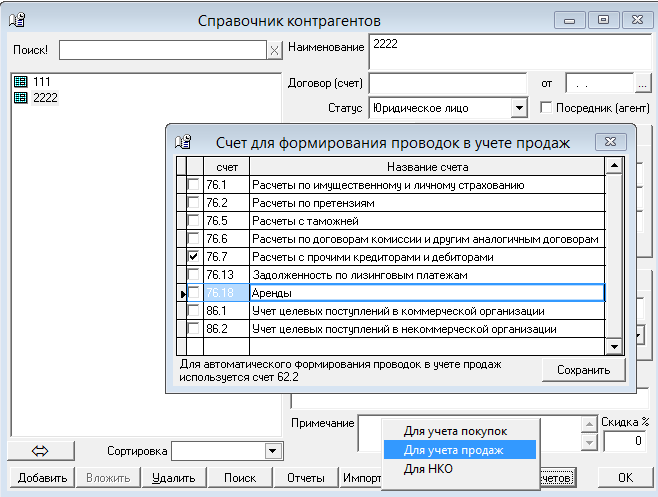
Task: Tick the checkbox for account 76.18 Аренды
Action: click(193, 293)
